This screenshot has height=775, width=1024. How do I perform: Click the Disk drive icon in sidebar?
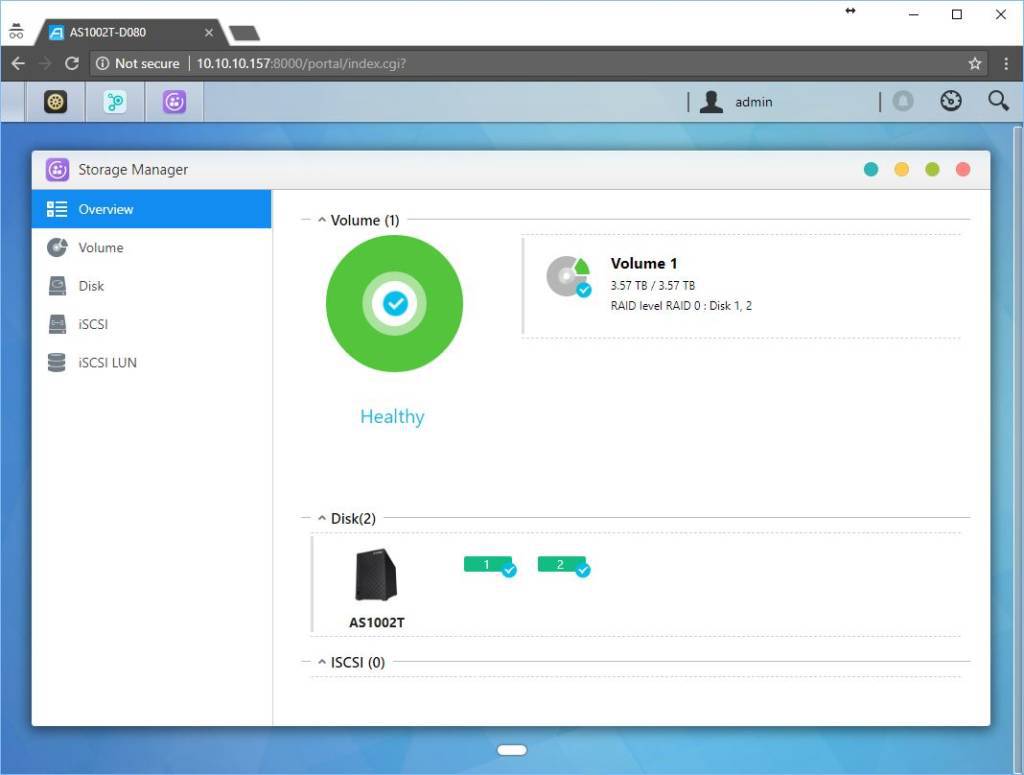tap(57, 286)
